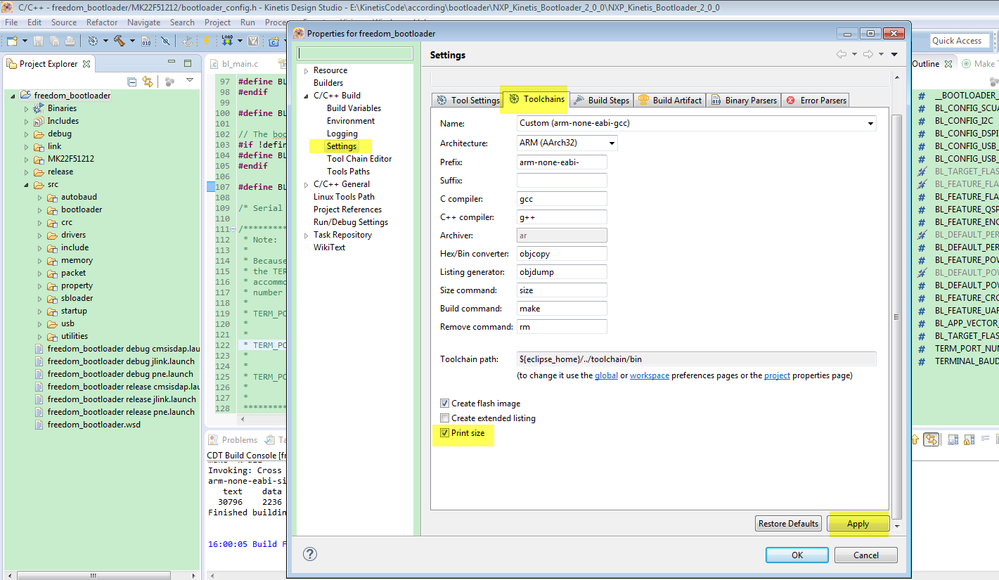Click the Save All toolbar icon
The height and width of the screenshot is (580, 999).
coord(54,41)
